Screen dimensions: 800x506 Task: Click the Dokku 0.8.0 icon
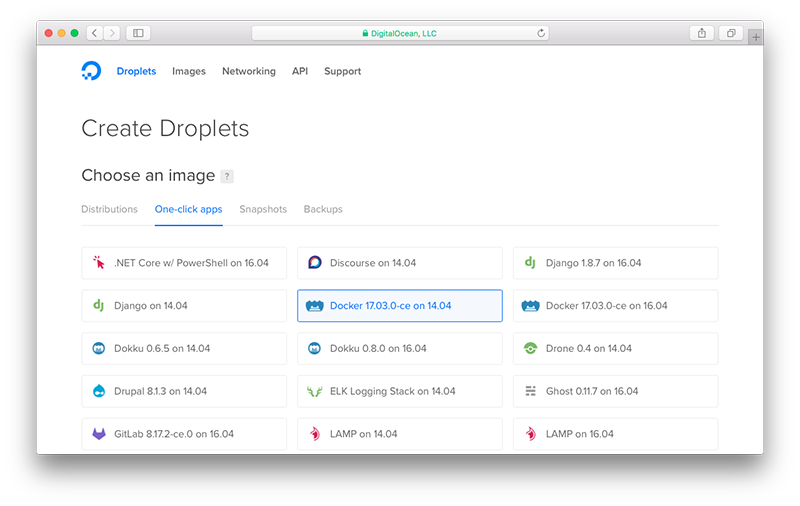(x=314, y=348)
